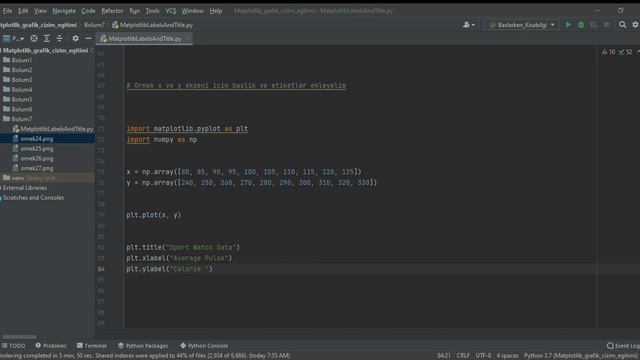Place cursor on the plt.ylabel code line

[169, 269]
